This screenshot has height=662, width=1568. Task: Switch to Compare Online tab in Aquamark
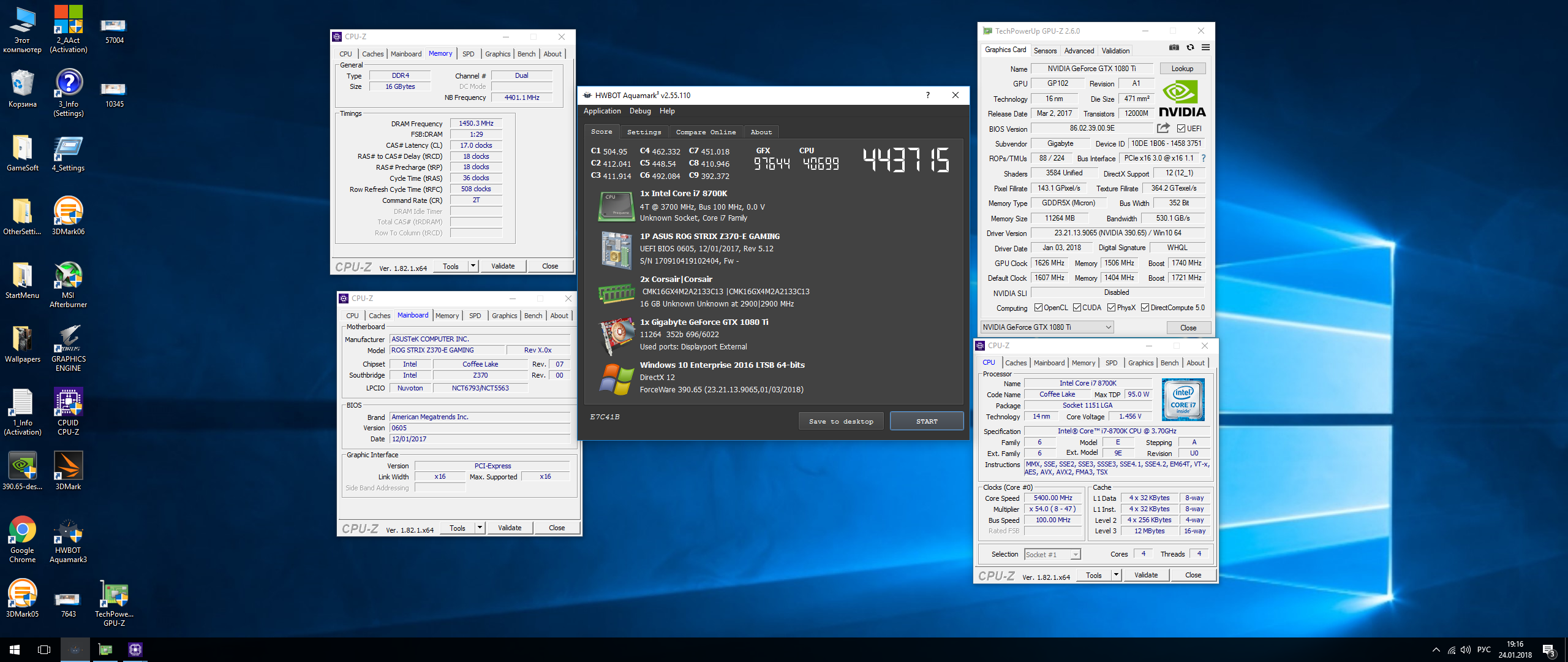706,132
